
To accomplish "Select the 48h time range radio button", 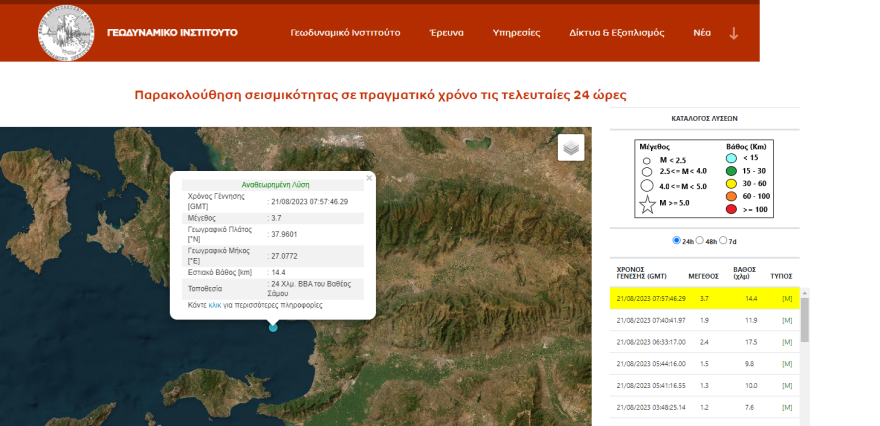I will 699,240.
